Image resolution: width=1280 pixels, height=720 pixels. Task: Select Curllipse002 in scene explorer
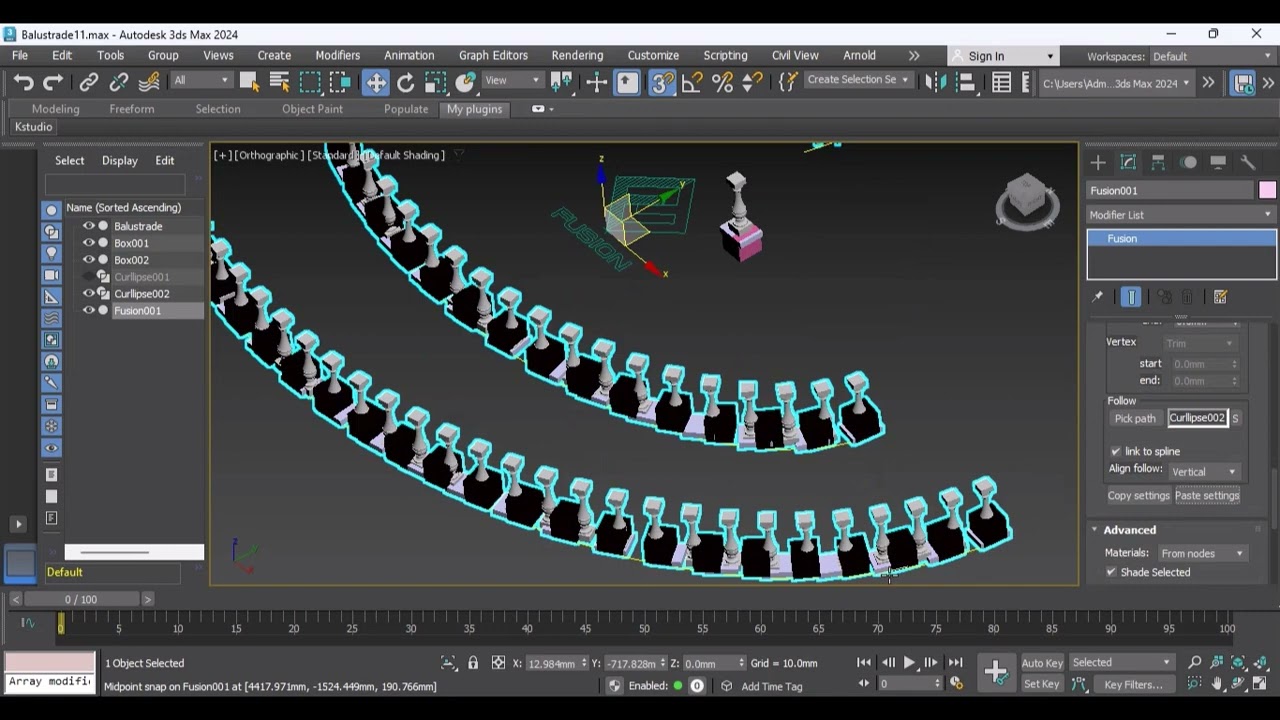pos(141,294)
